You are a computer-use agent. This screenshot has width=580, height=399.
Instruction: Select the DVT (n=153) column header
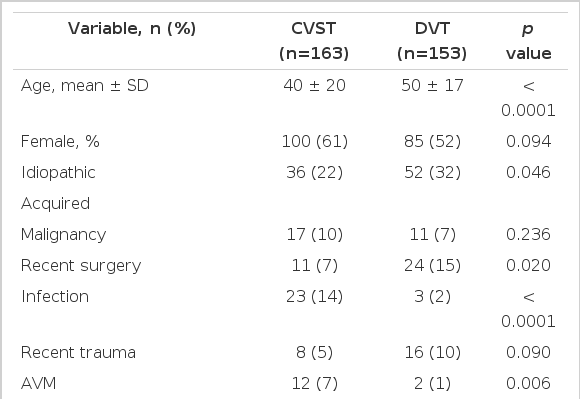432,41
